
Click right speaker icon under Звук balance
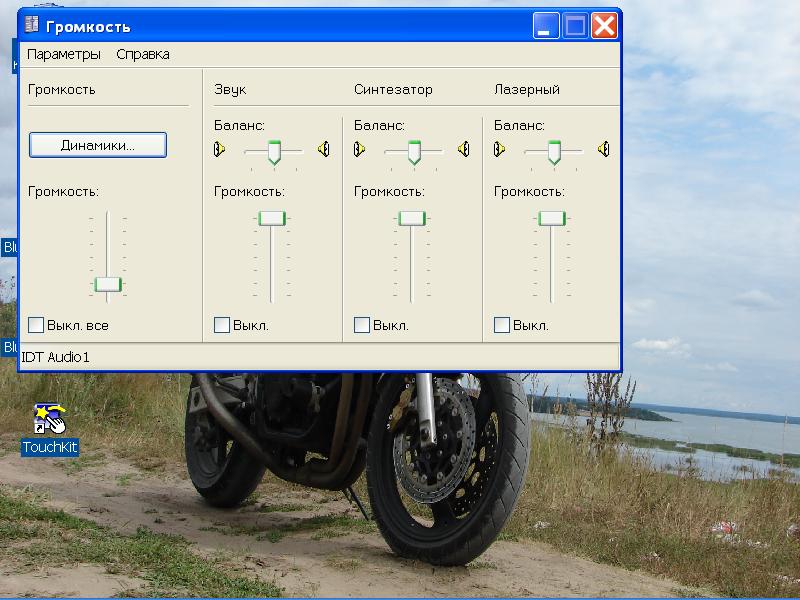tap(323, 149)
